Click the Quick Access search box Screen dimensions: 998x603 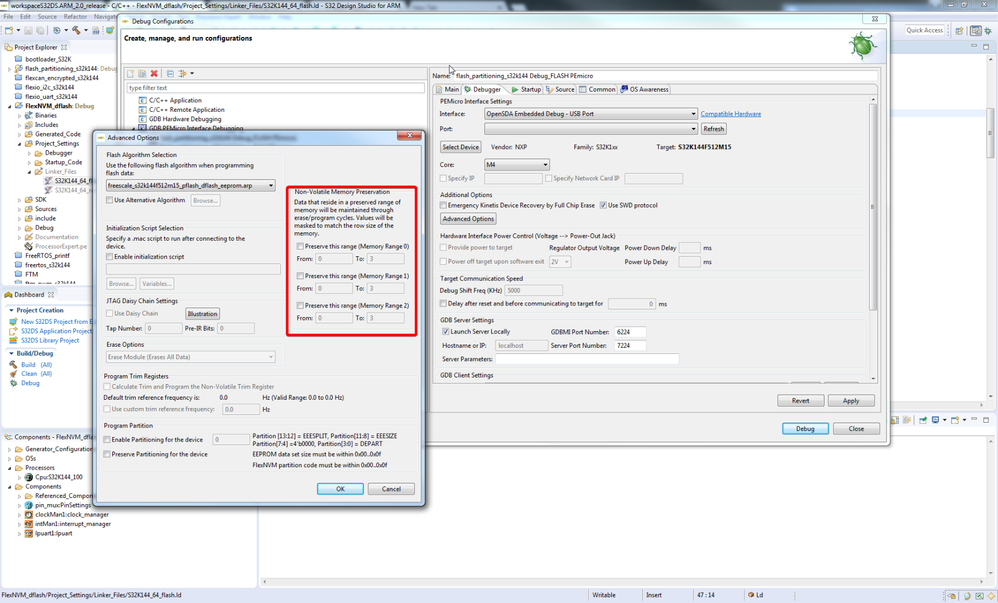(x=925, y=30)
